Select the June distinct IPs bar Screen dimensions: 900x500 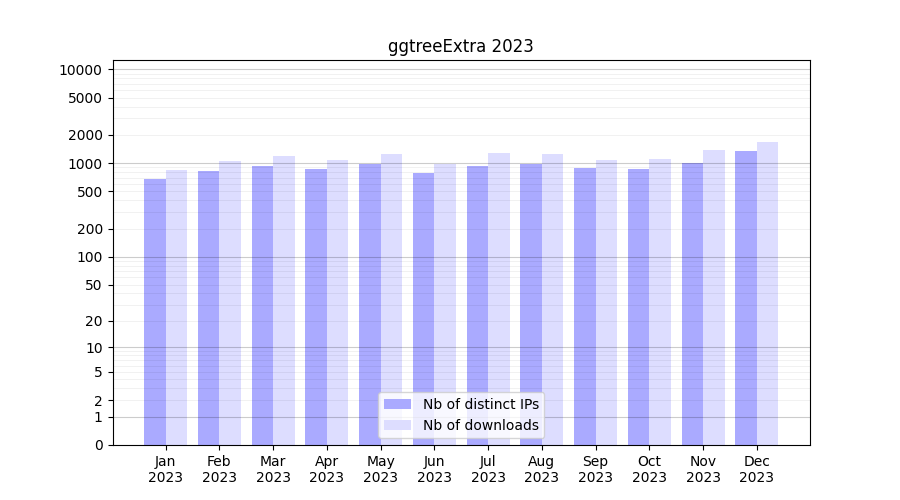click(x=424, y=309)
